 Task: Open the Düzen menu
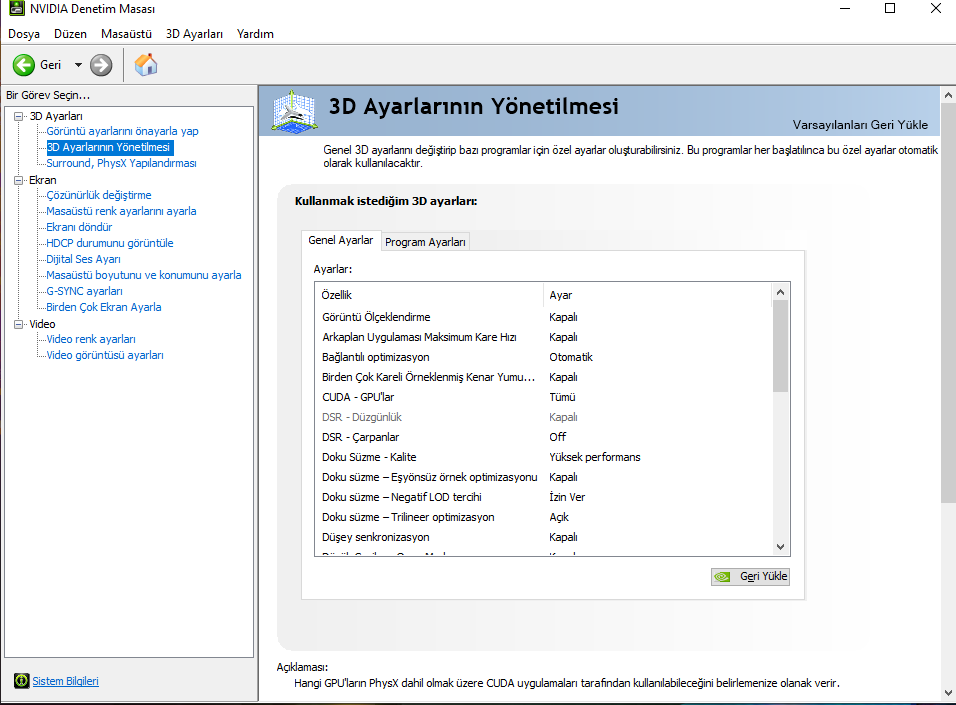click(70, 34)
